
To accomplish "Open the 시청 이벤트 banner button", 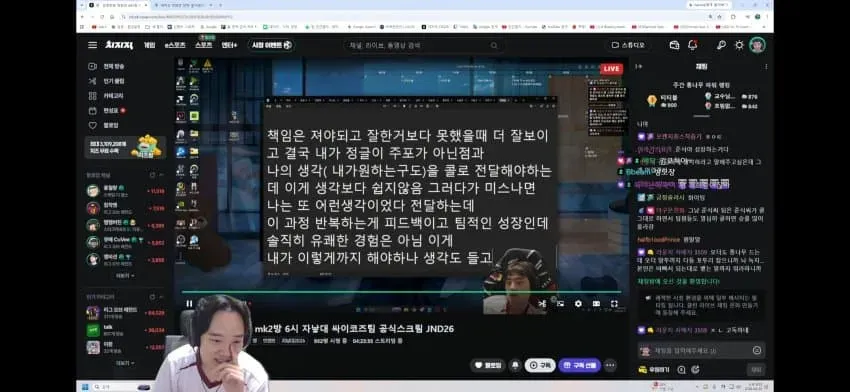I will click(272, 45).
